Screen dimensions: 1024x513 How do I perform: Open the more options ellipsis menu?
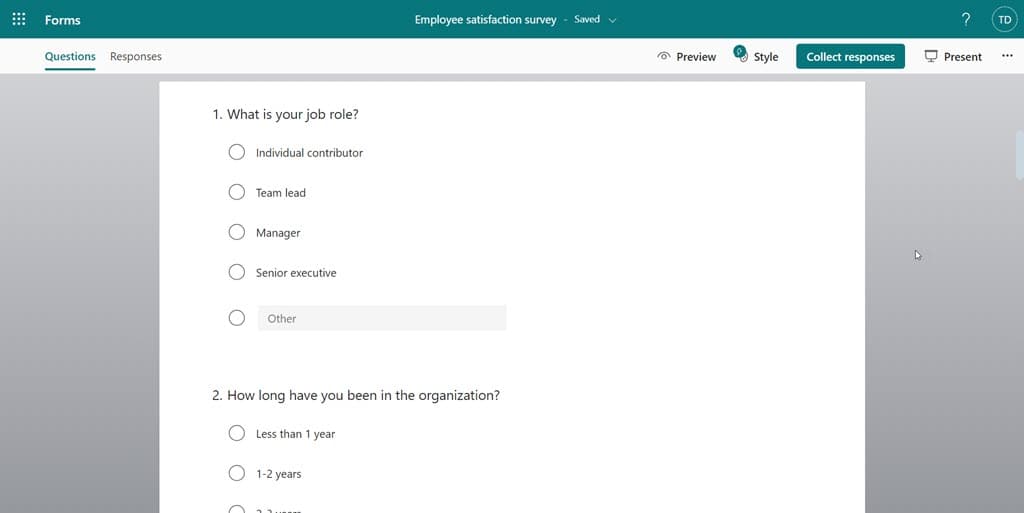point(1007,56)
